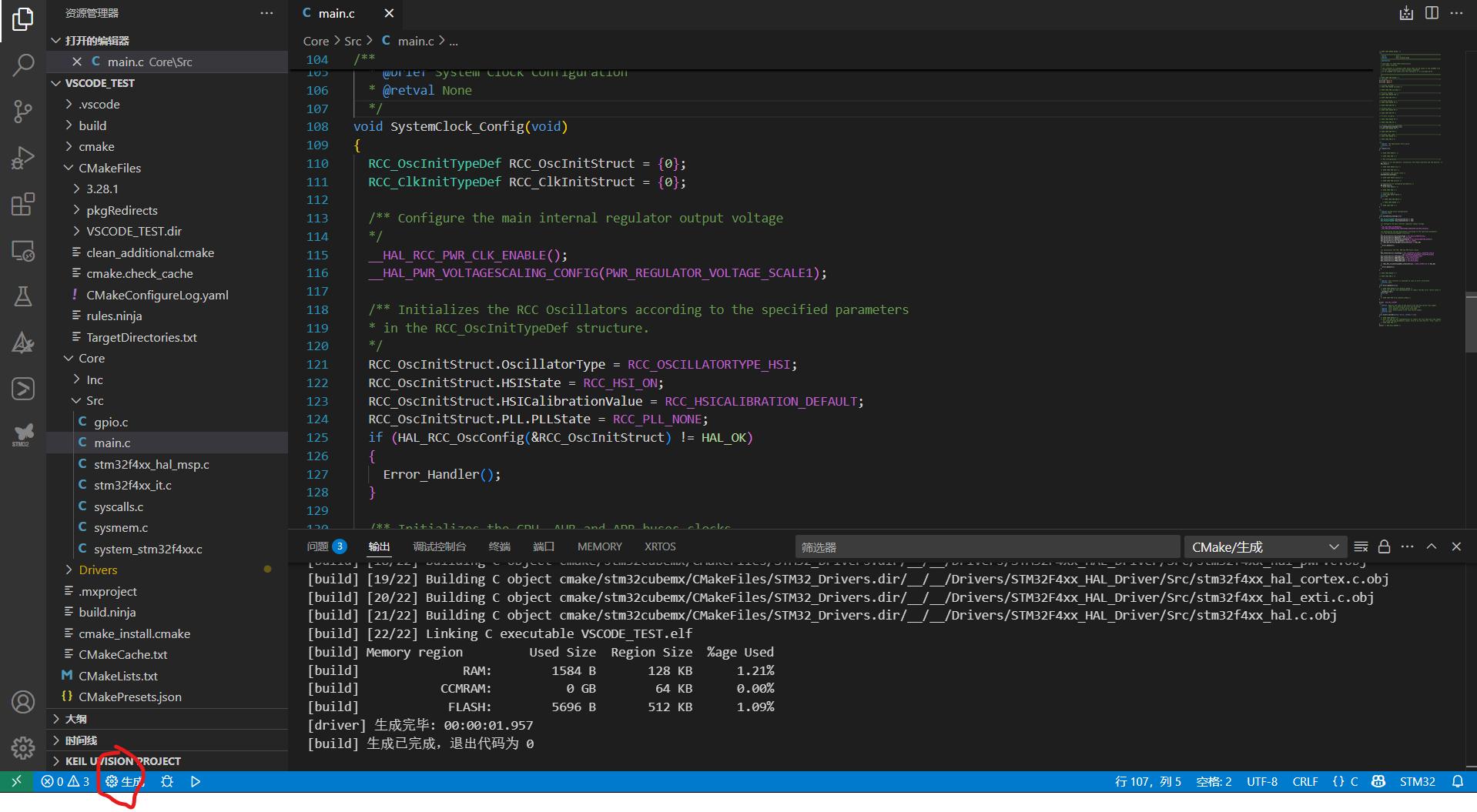This screenshot has width=1477, height=812.
Task: Open the Source Control view
Action: pyautogui.click(x=22, y=111)
